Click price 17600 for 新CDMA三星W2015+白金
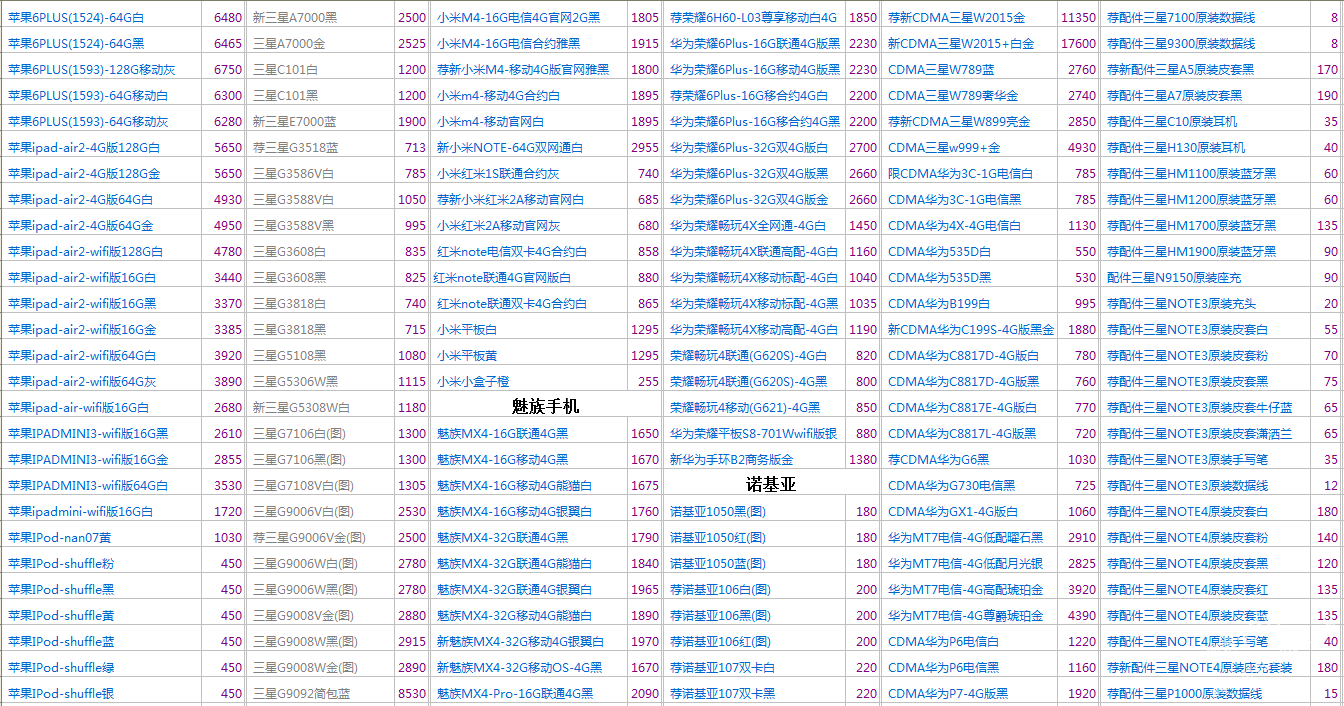Image resolution: width=1344 pixels, height=706 pixels. point(1078,43)
